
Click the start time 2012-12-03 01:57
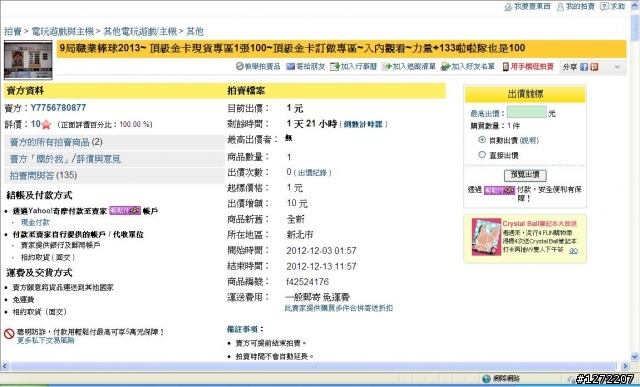coord(321,250)
